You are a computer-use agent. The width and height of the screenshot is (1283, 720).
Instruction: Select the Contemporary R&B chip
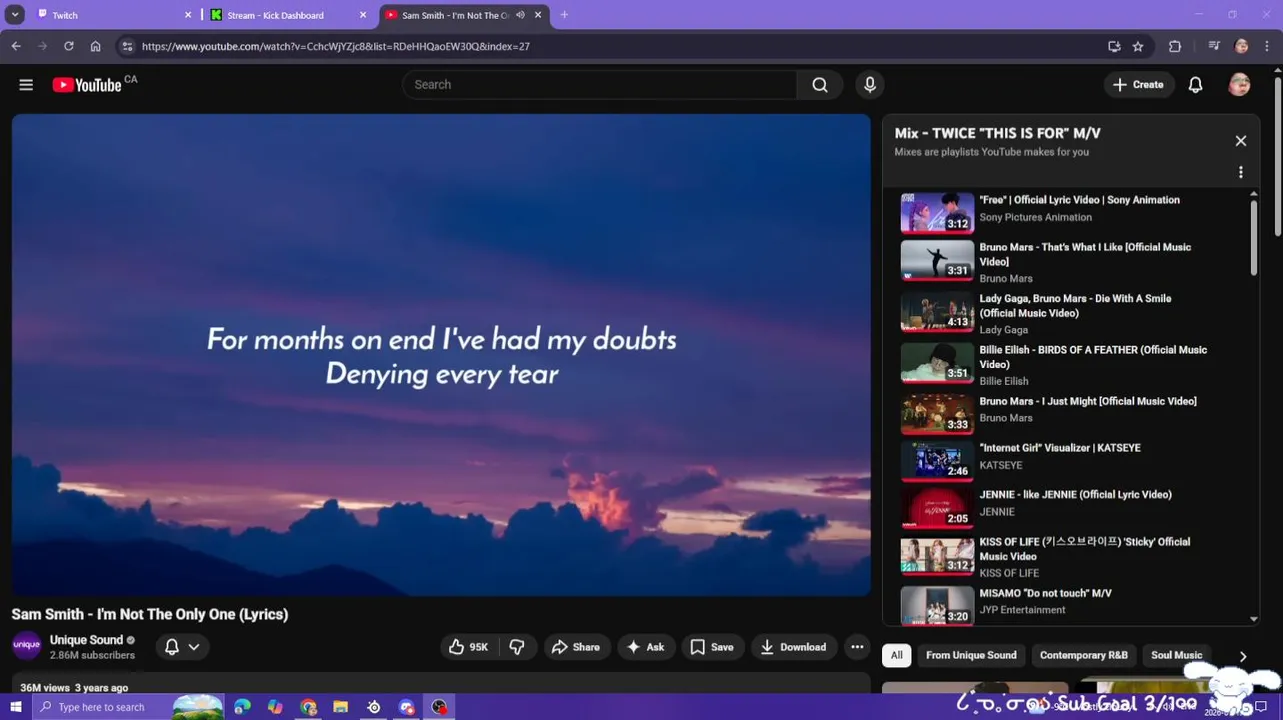(1084, 656)
